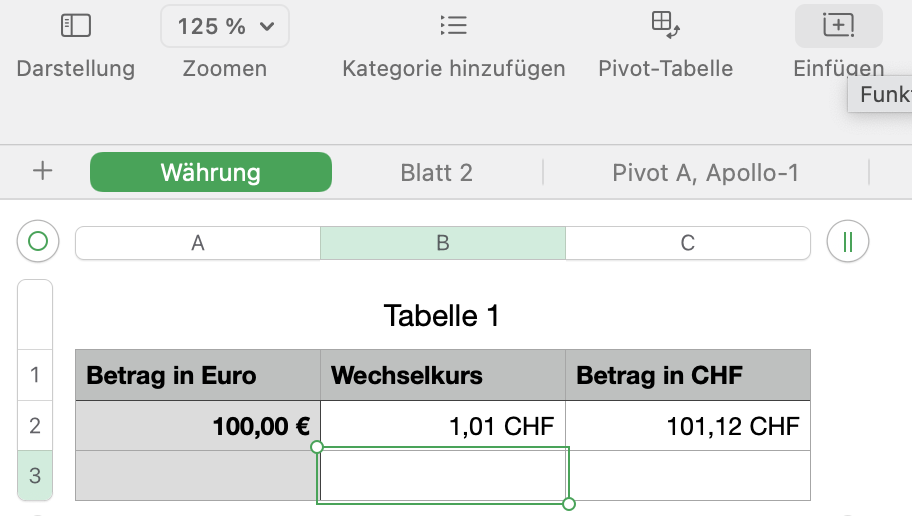Select the 1,01 CHF exchange rate cell
Screen dimensions: 912x516
coord(442,427)
